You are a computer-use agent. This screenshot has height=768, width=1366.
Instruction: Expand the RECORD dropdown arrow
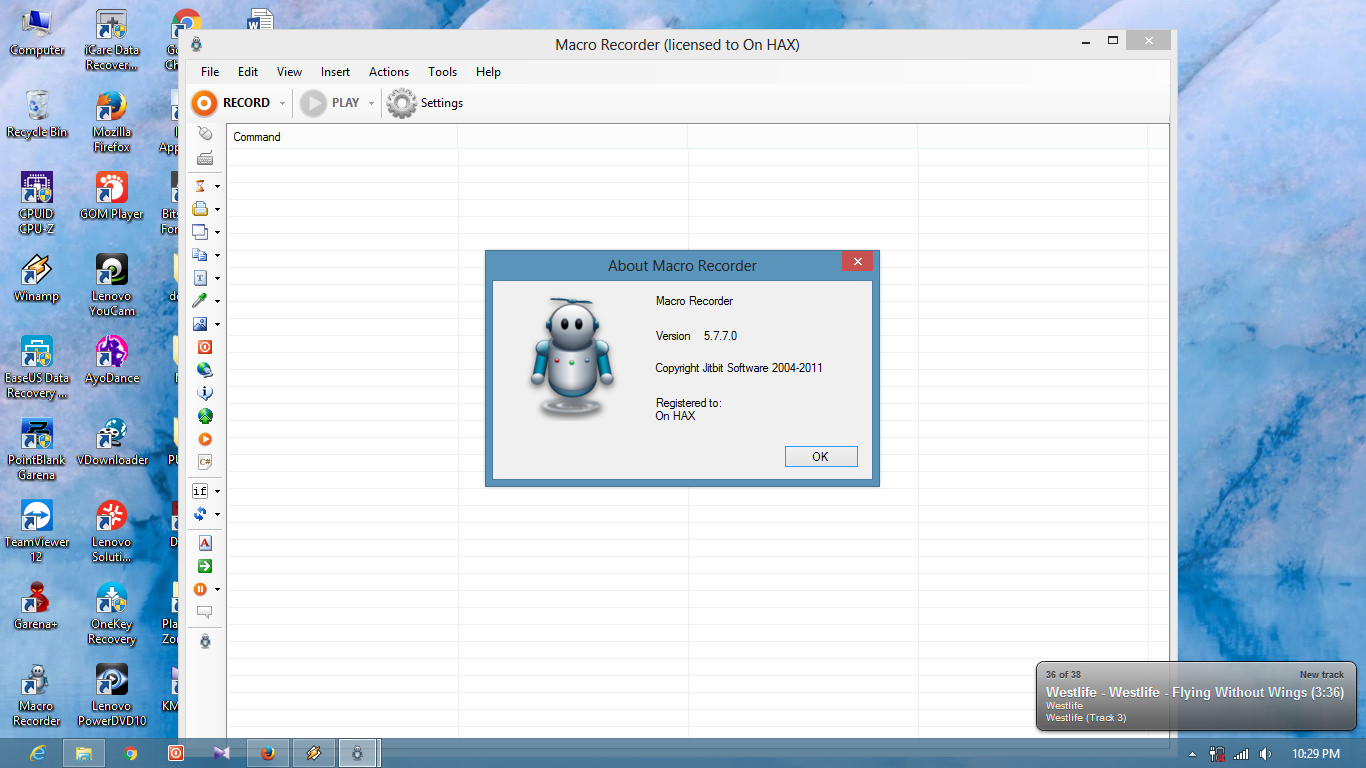(282, 102)
